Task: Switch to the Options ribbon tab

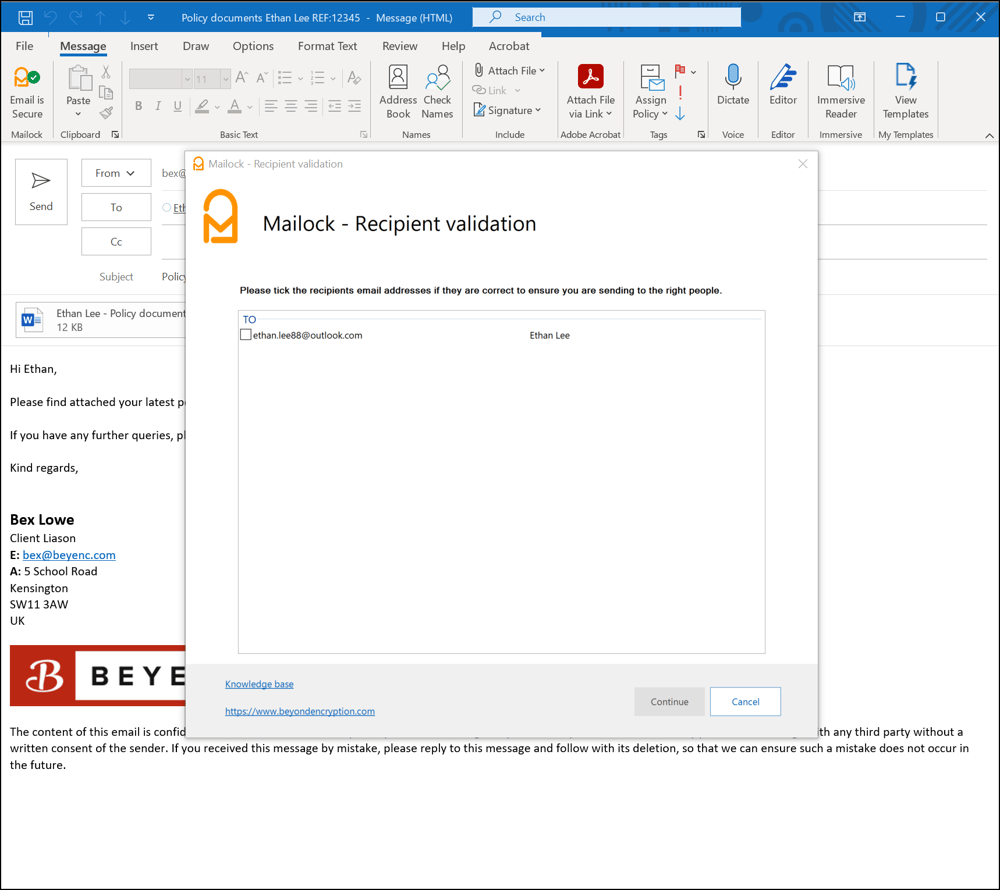Action: pos(252,45)
